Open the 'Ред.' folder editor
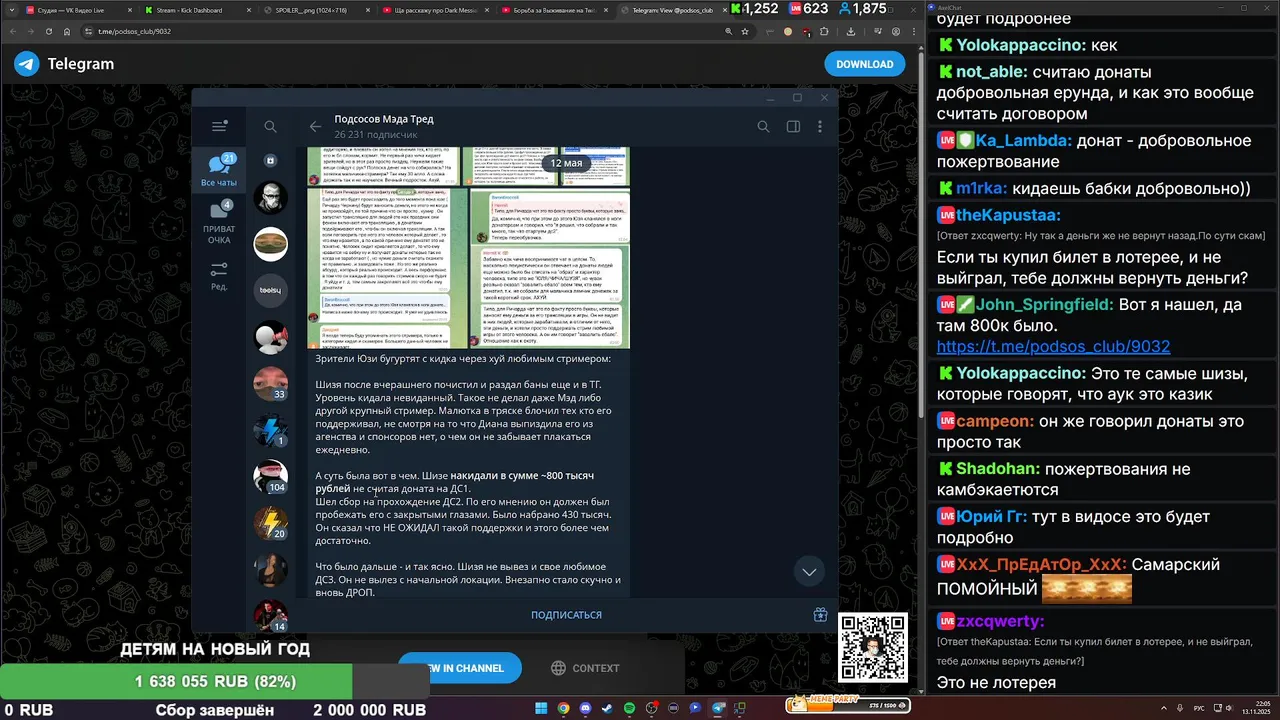This screenshot has width=1280, height=720. point(219,276)
